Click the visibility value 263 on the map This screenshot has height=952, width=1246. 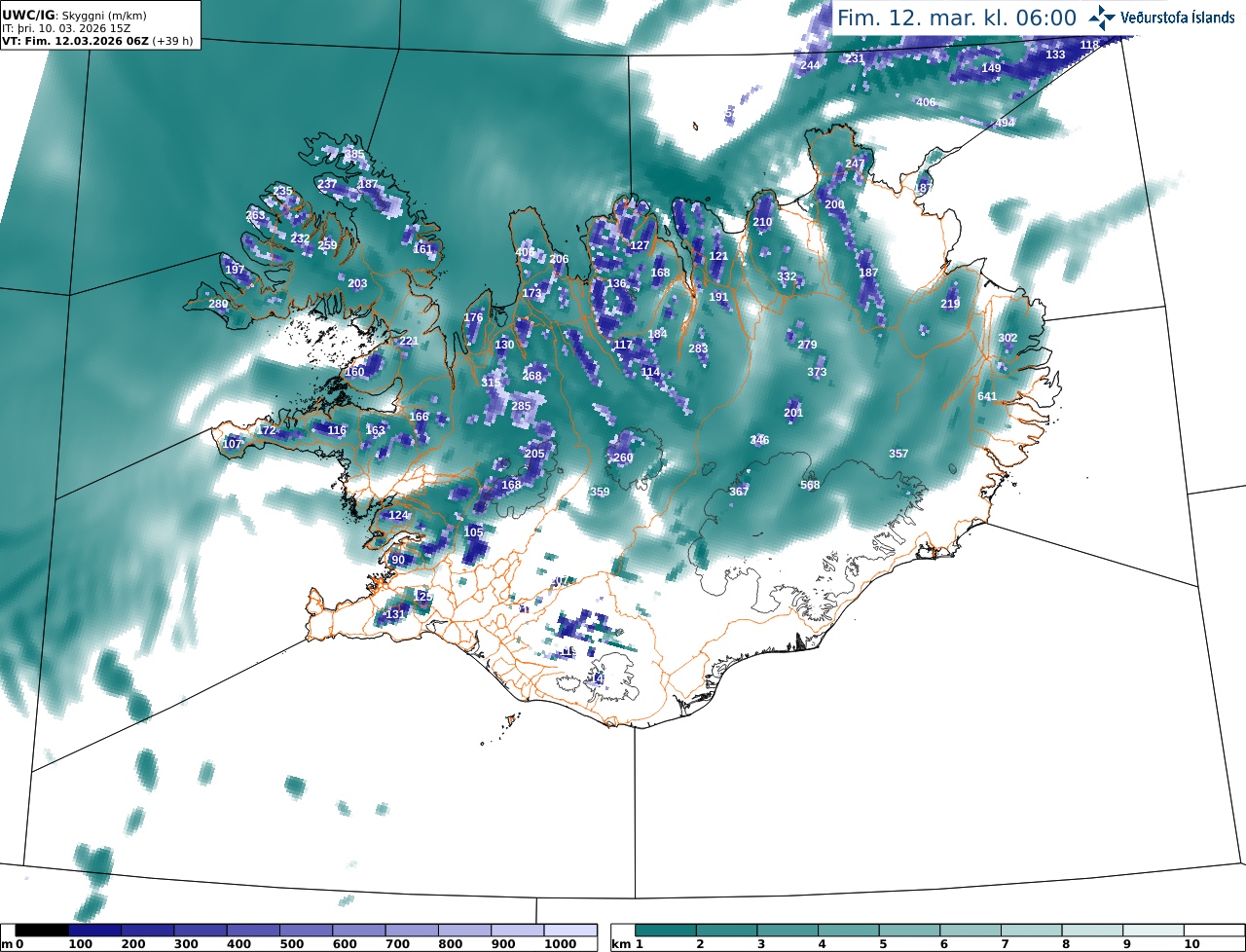pyautogui.click(x=255, y=215)
